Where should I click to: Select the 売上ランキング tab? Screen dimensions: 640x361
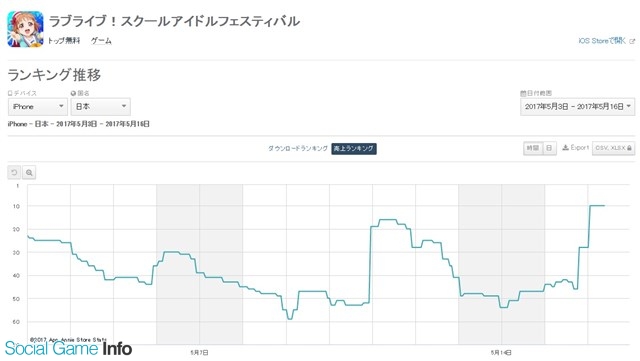(x=354, y=148)
